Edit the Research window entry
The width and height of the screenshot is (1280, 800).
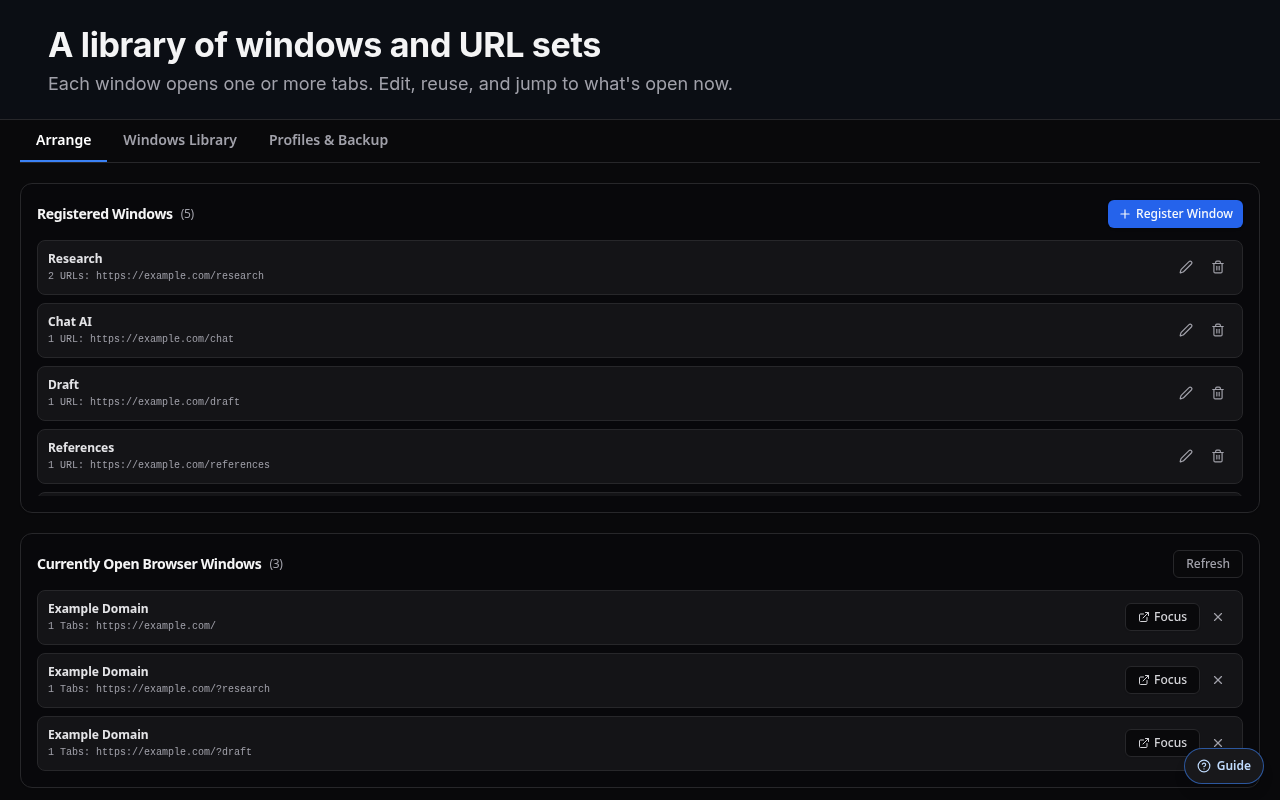coord(1186,267)
